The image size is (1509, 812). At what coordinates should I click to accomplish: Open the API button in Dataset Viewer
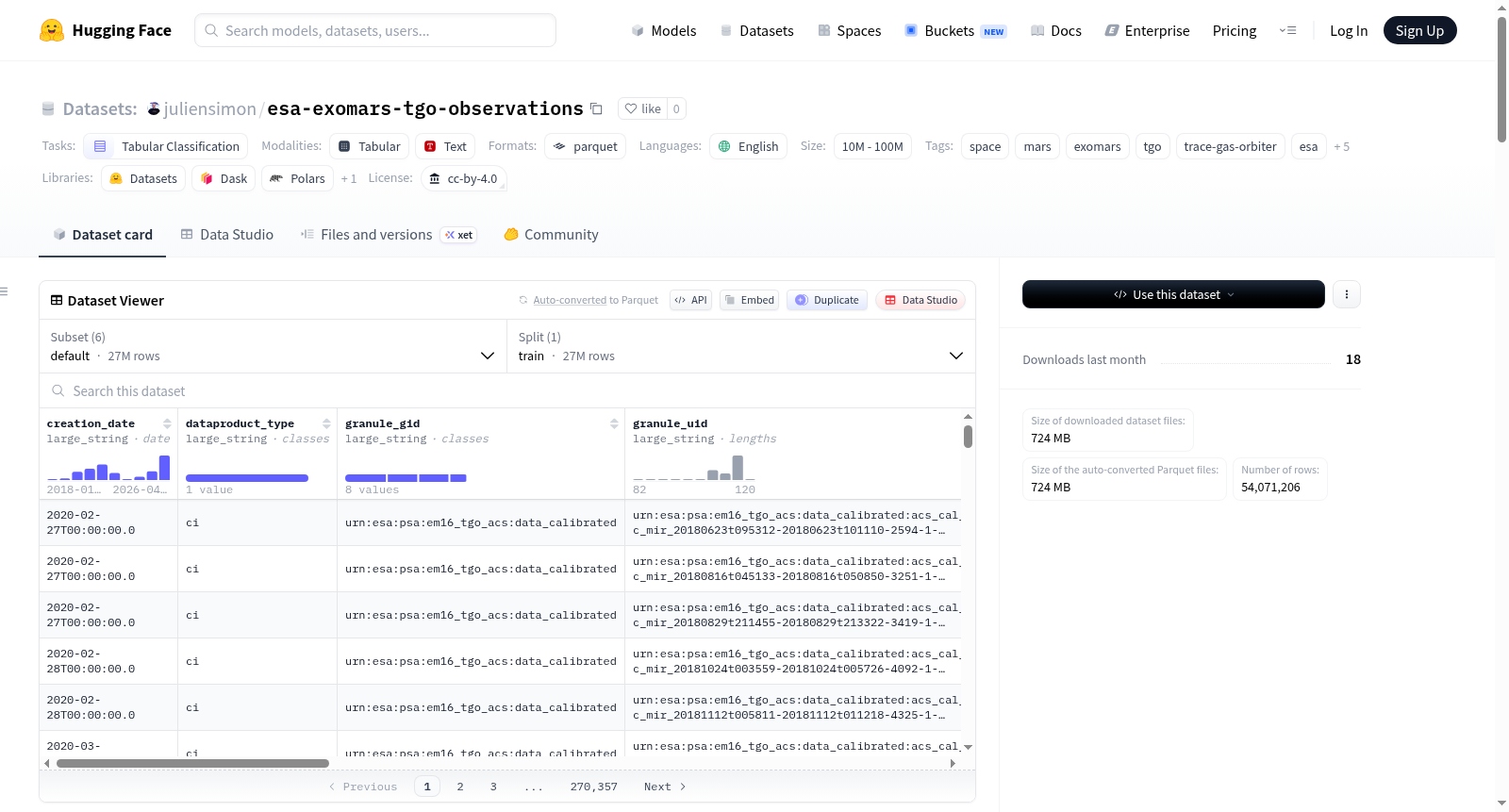690,300
